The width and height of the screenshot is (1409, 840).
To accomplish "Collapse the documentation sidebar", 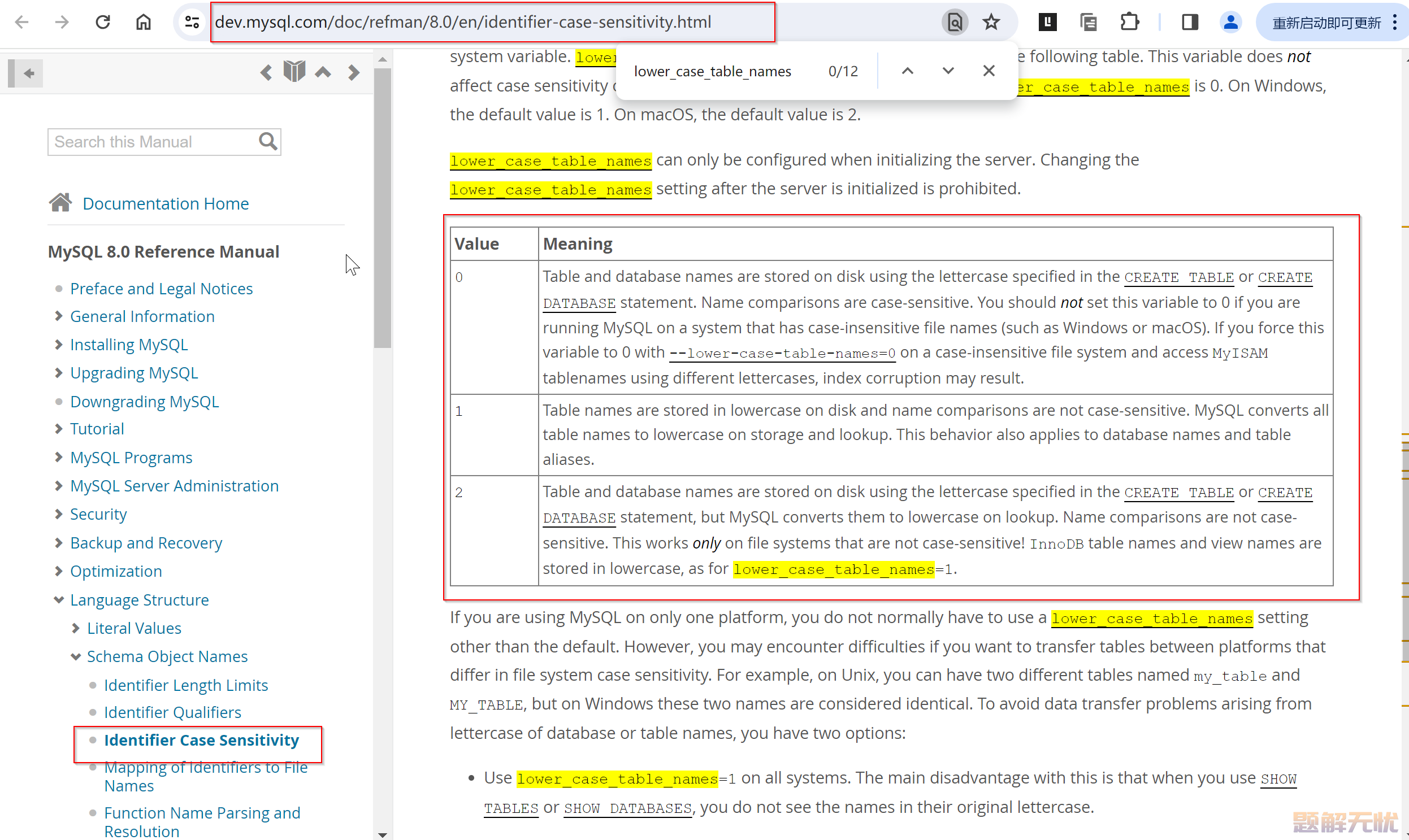I will pos(25,73).
